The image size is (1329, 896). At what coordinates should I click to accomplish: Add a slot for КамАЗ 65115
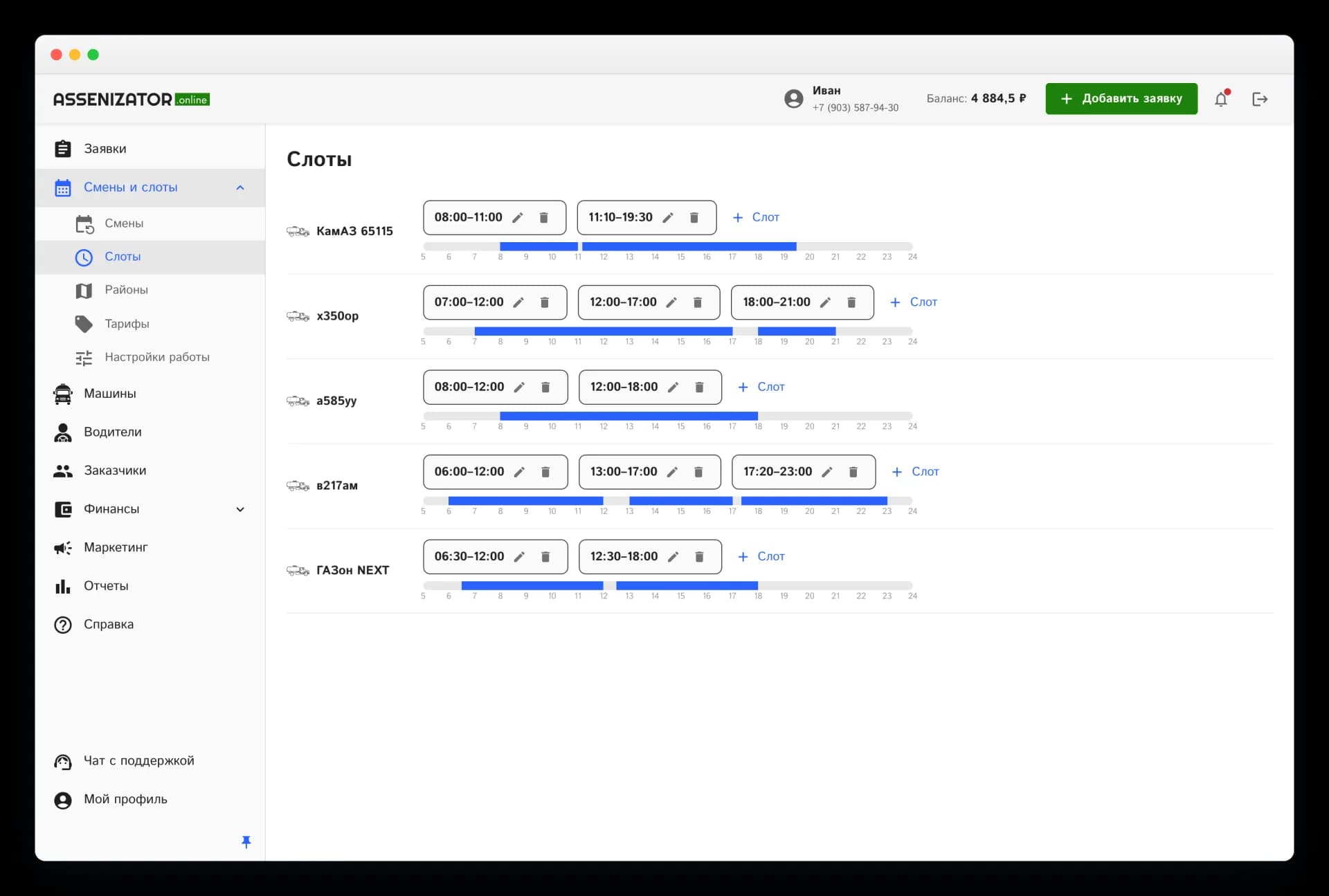click(x=756, y=217)
